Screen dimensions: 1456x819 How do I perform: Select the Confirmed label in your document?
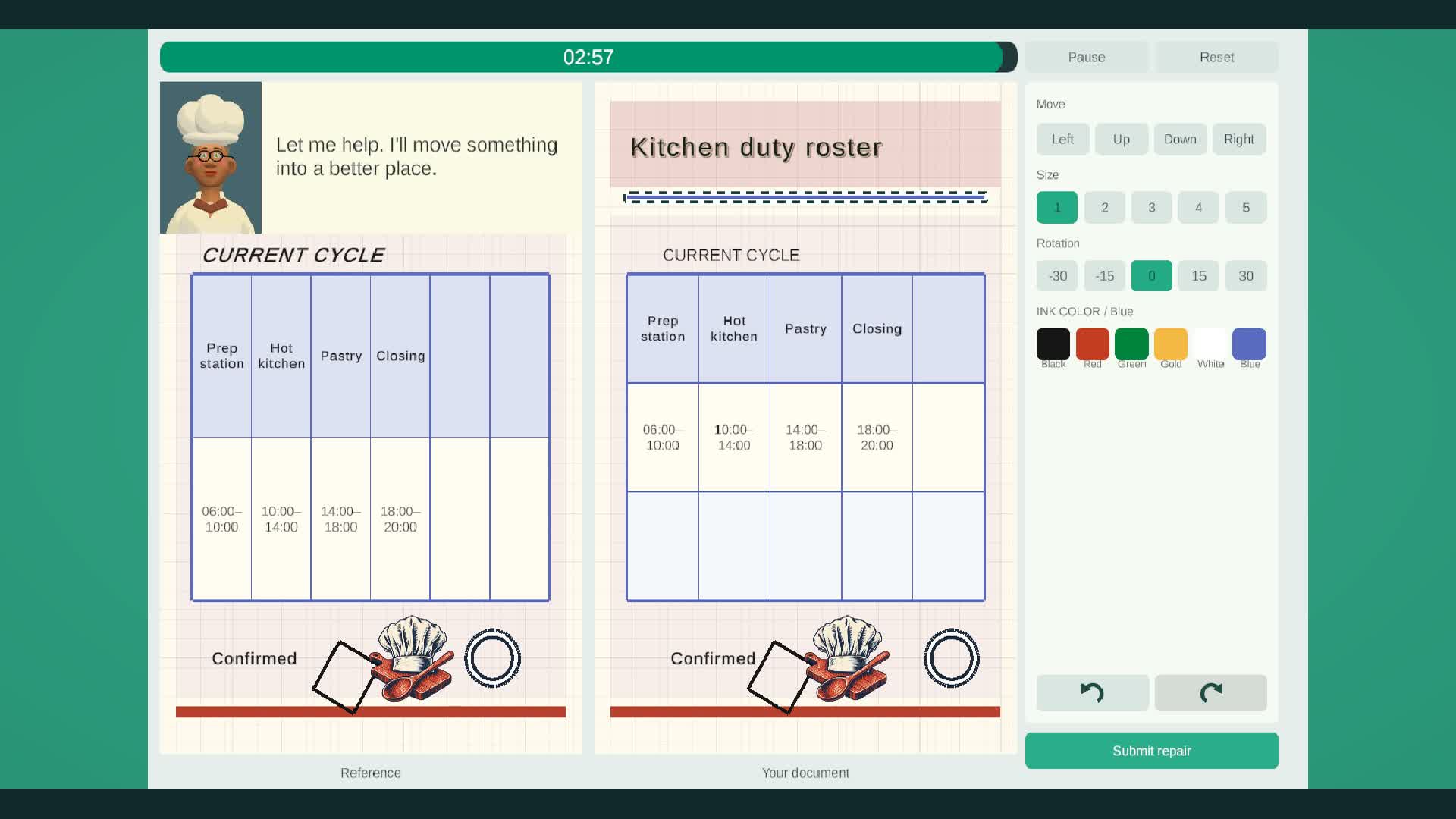coord(713,658)
